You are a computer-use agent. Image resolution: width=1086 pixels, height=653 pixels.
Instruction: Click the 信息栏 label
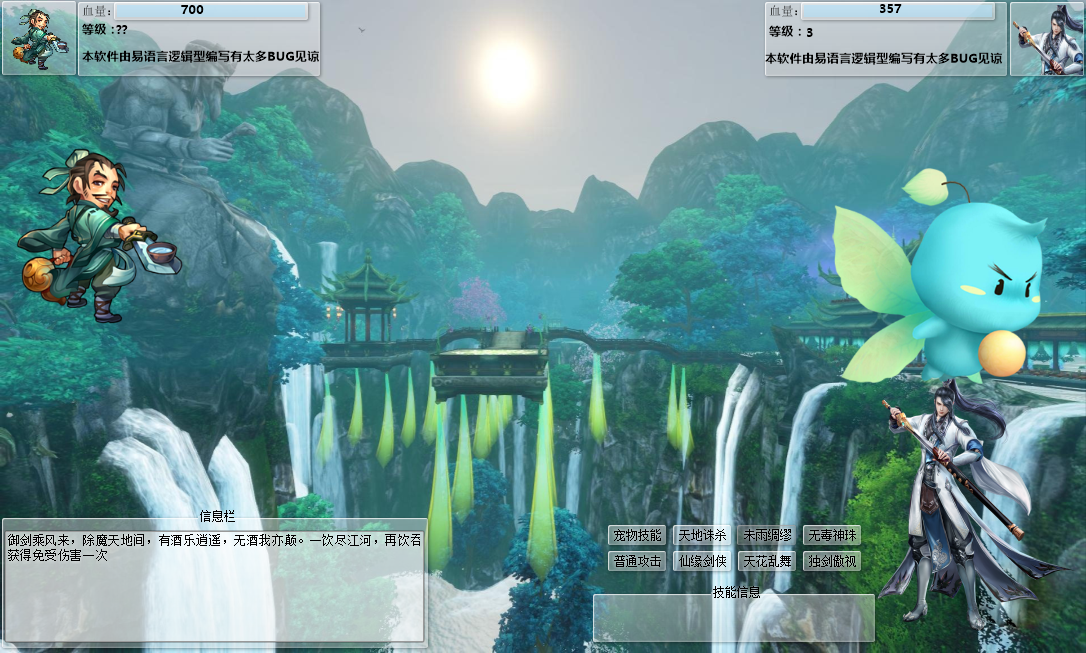(217, 516)
